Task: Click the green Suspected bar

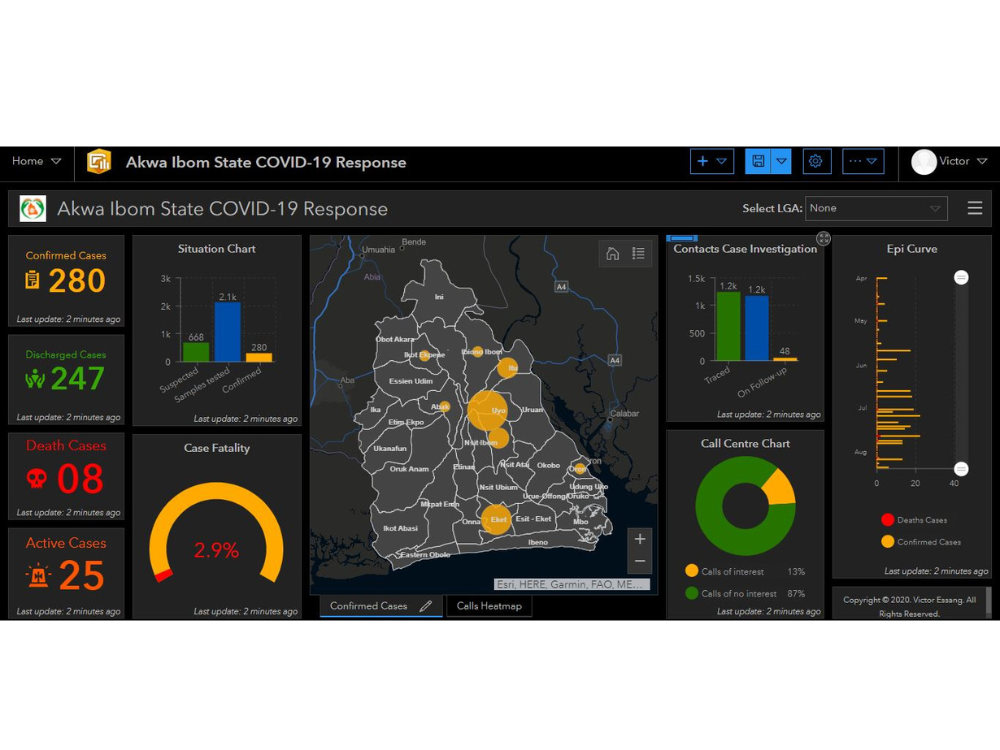Action: (196, 353)
